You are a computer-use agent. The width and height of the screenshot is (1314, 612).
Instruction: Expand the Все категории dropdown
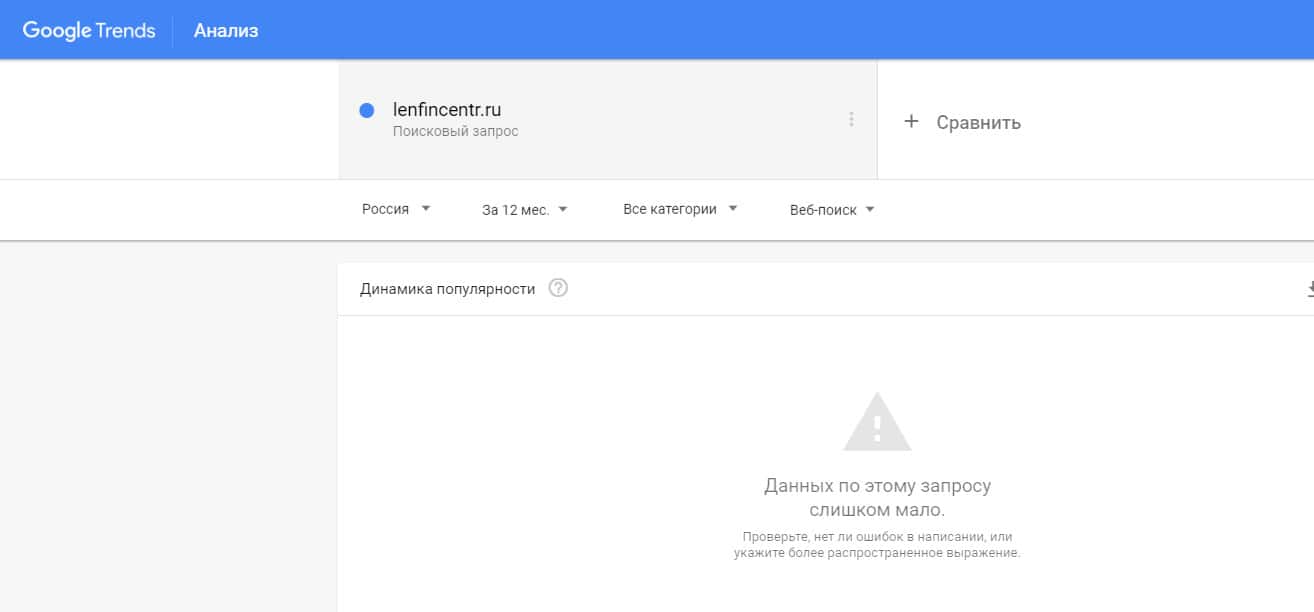coord(679,209)
